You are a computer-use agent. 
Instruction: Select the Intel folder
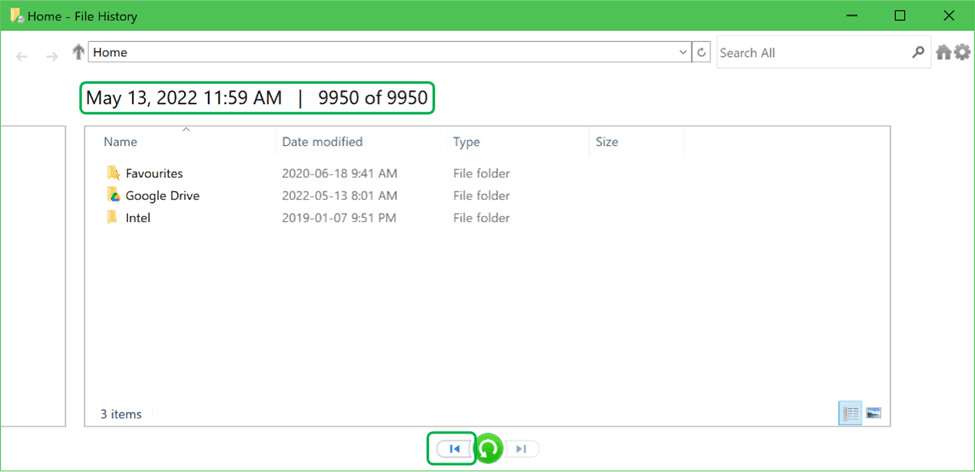[138, 218]
